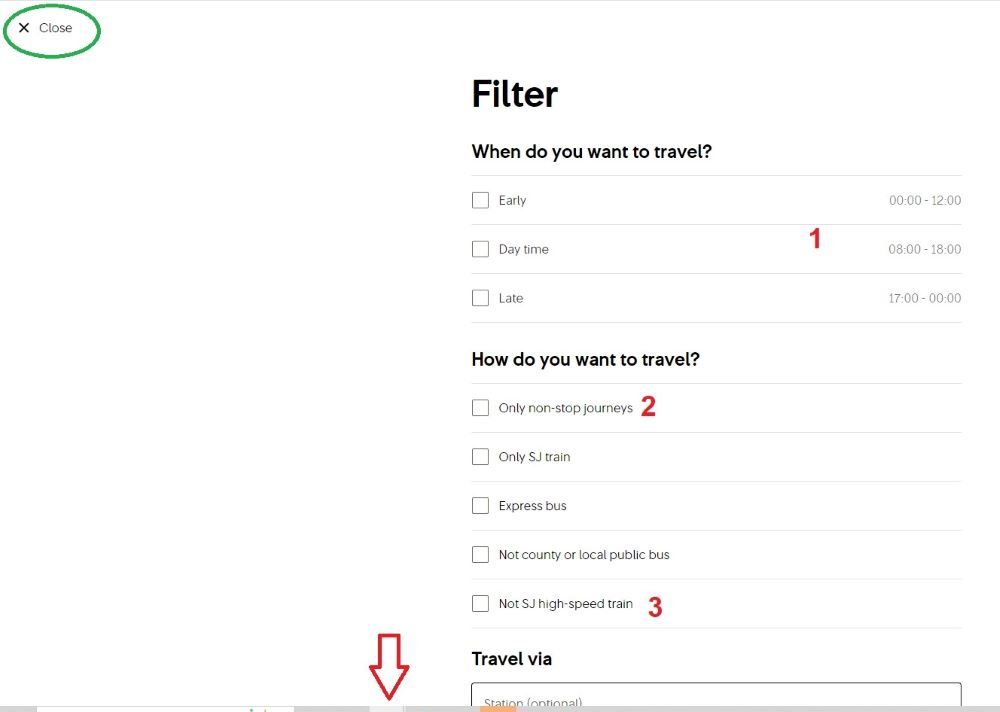Check the Only SJ train filter
This screenshot has width=1000, height=712.
(480, 456)
